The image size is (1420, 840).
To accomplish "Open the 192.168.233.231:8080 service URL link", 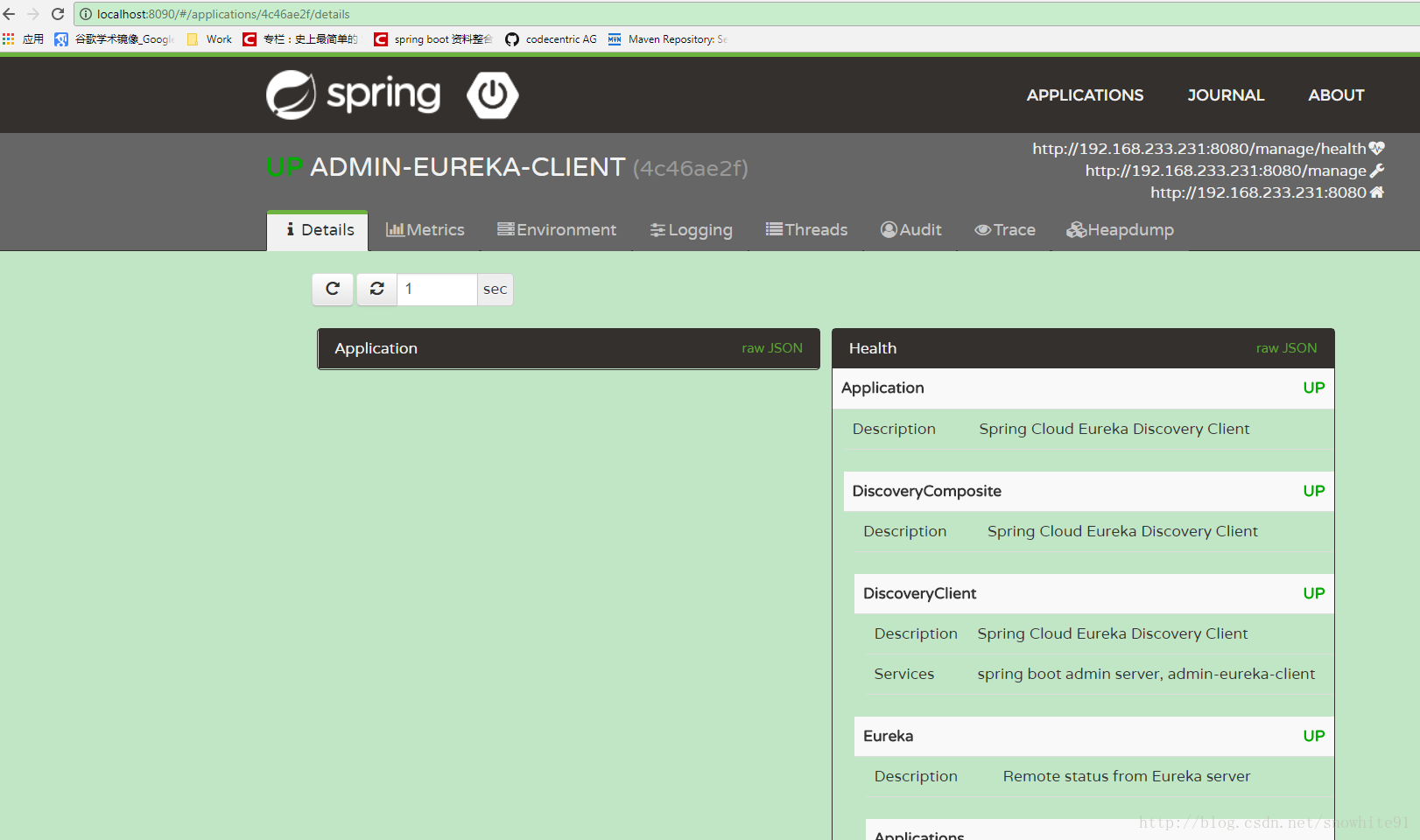I will pos(1258,192).
